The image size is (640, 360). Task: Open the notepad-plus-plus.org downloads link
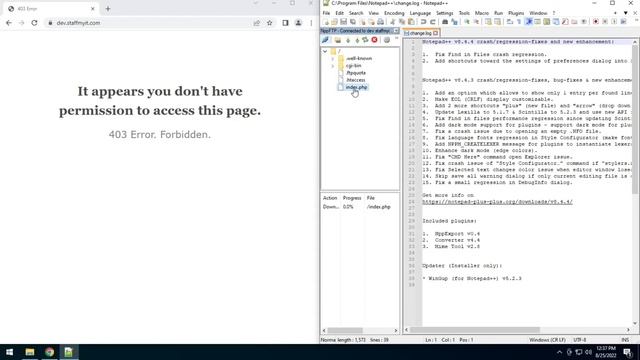click(x=497, y=202)
